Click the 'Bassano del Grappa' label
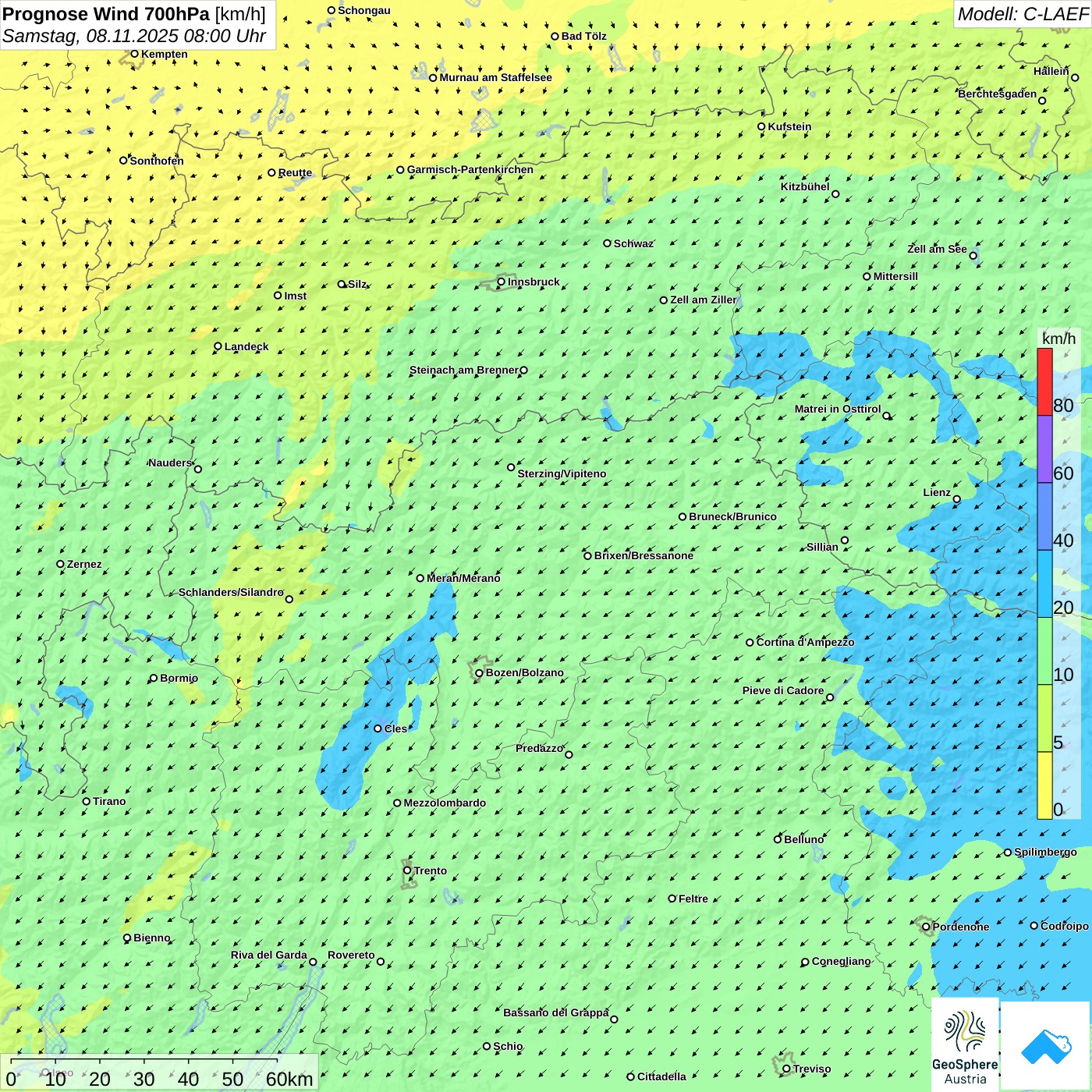1092x1092 pixels. (556, 1012)
